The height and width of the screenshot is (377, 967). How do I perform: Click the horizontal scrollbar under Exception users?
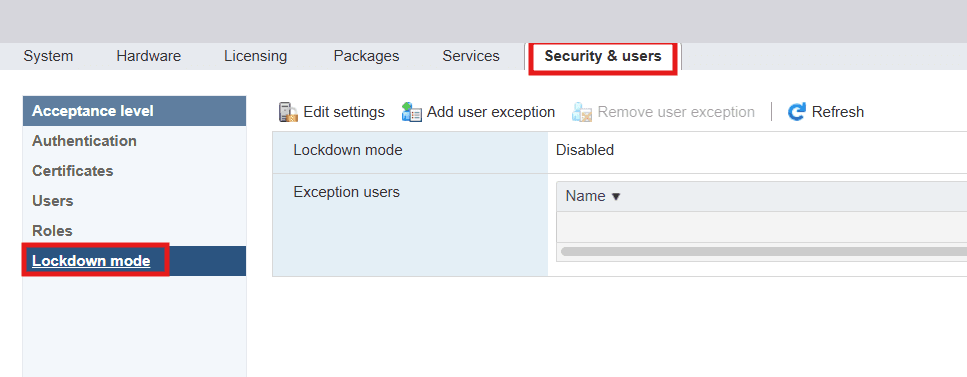[763, 252]
